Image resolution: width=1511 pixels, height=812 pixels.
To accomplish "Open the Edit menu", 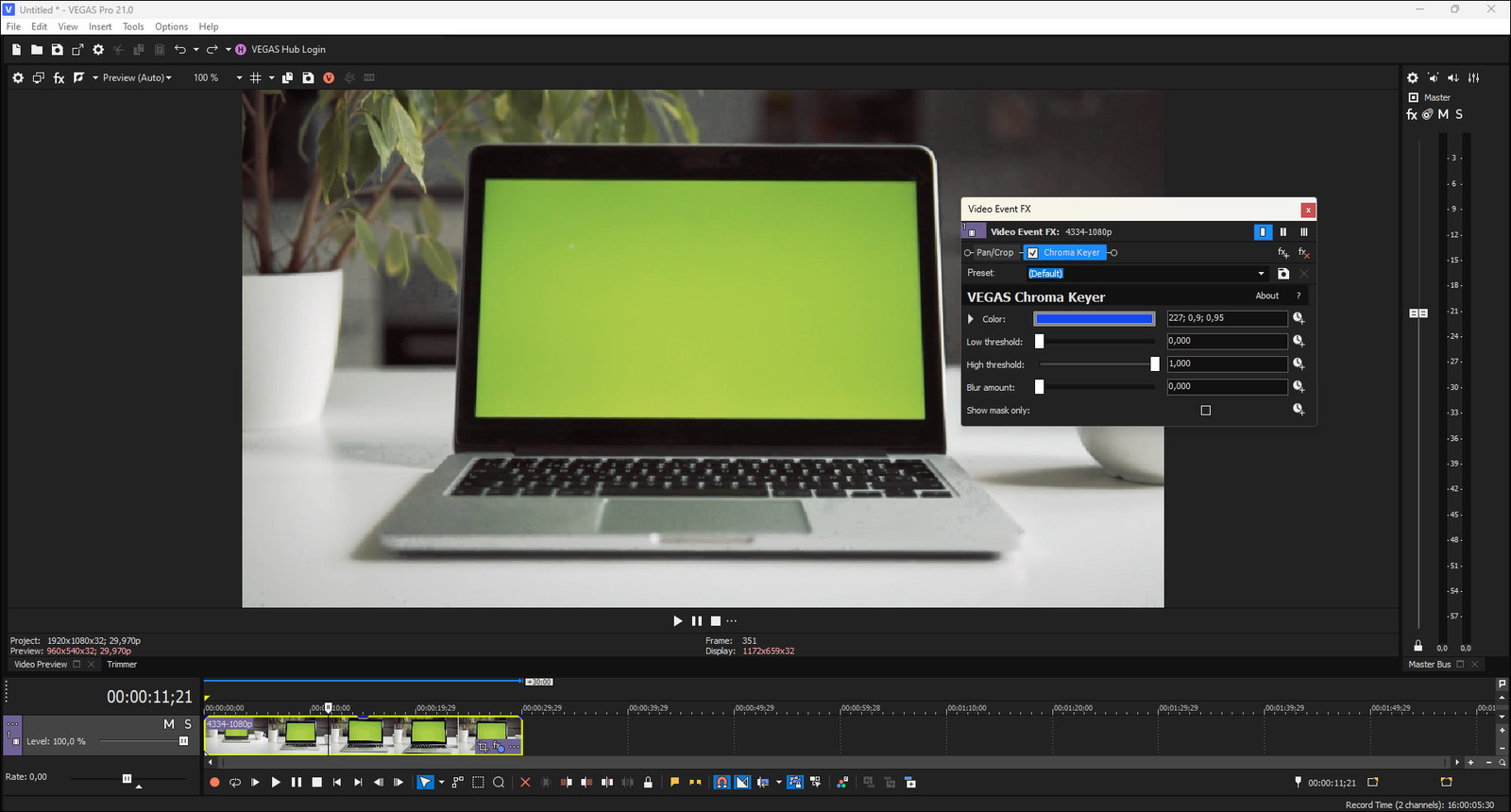I will tap(39, 26).
